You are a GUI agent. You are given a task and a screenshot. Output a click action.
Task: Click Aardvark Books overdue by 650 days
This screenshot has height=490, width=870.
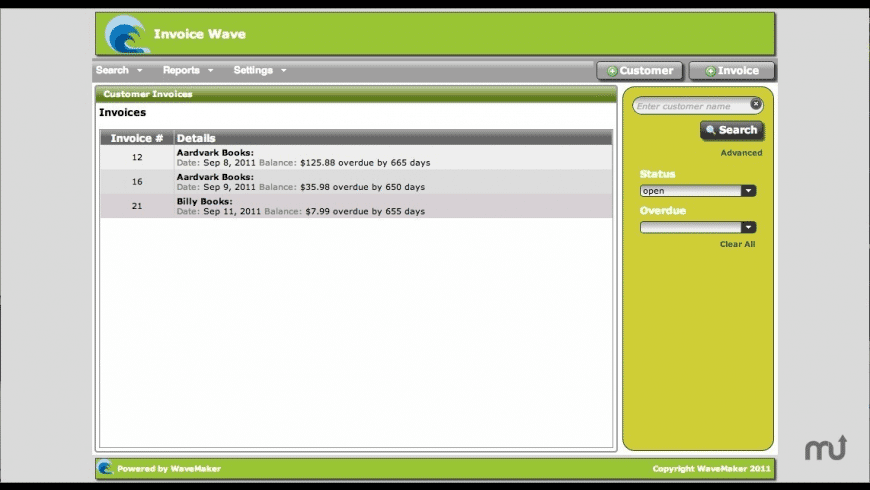click(301, 182)
